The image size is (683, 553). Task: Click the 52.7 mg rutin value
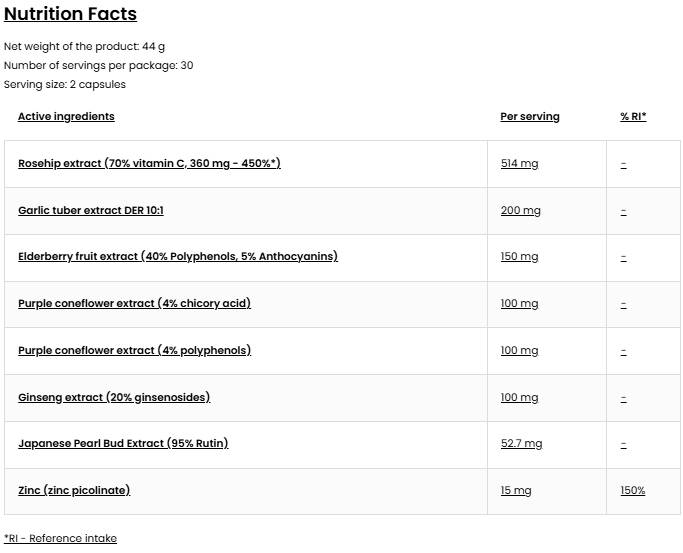click(x=521, y=444)
